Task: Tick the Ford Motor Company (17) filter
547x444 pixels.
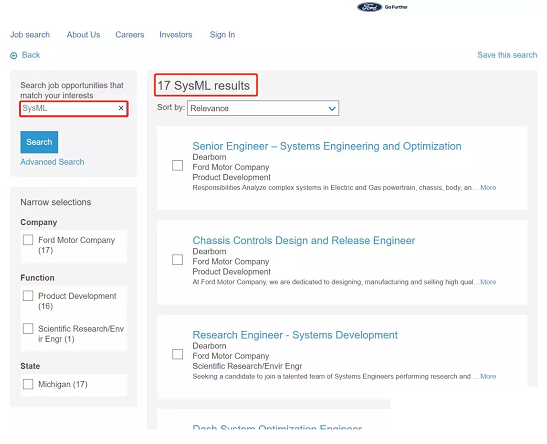Action: (x=28, y=240)
